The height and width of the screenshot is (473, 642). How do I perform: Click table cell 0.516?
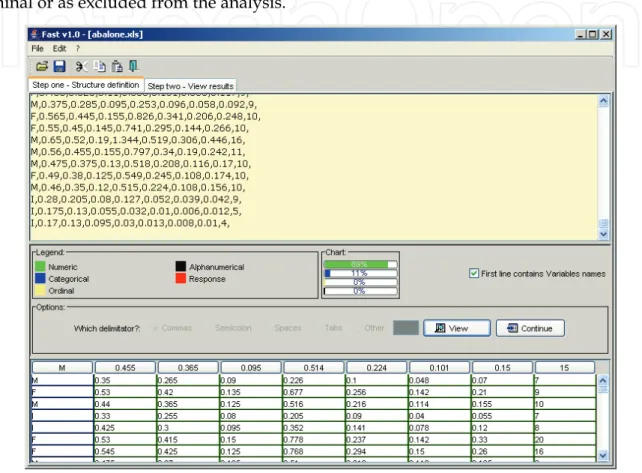314,404
